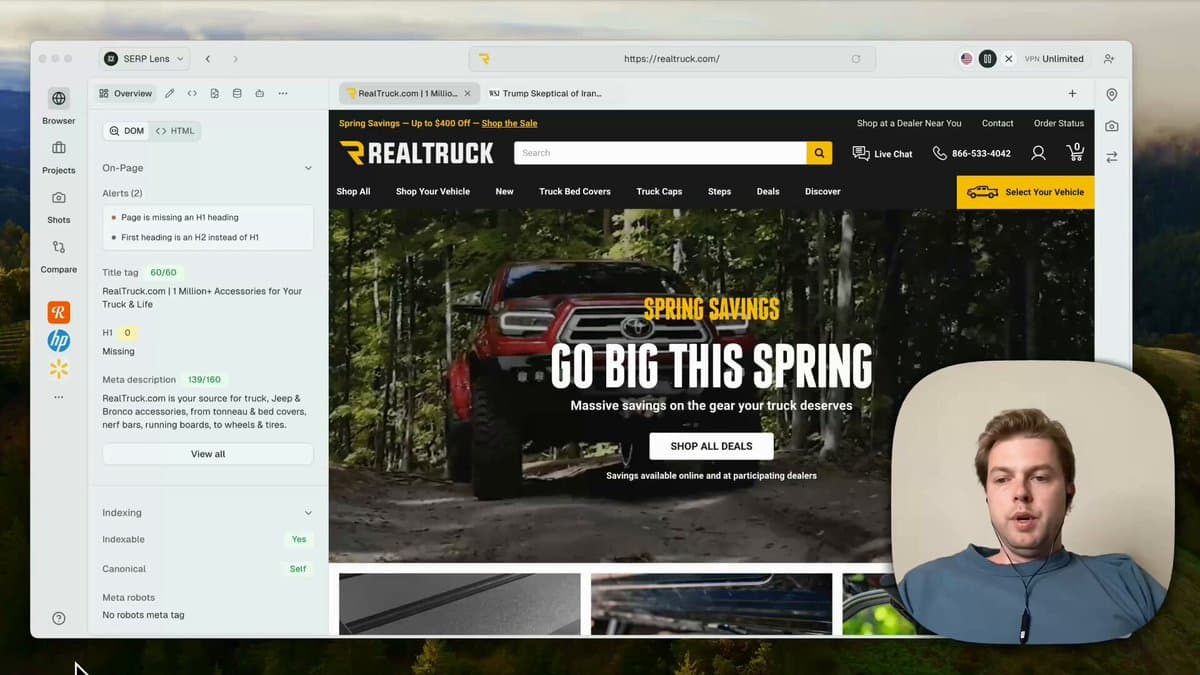This screenshot has width=1200, height=675.
Task: Go forward with the right arrow
Action: tap(236, 59)
